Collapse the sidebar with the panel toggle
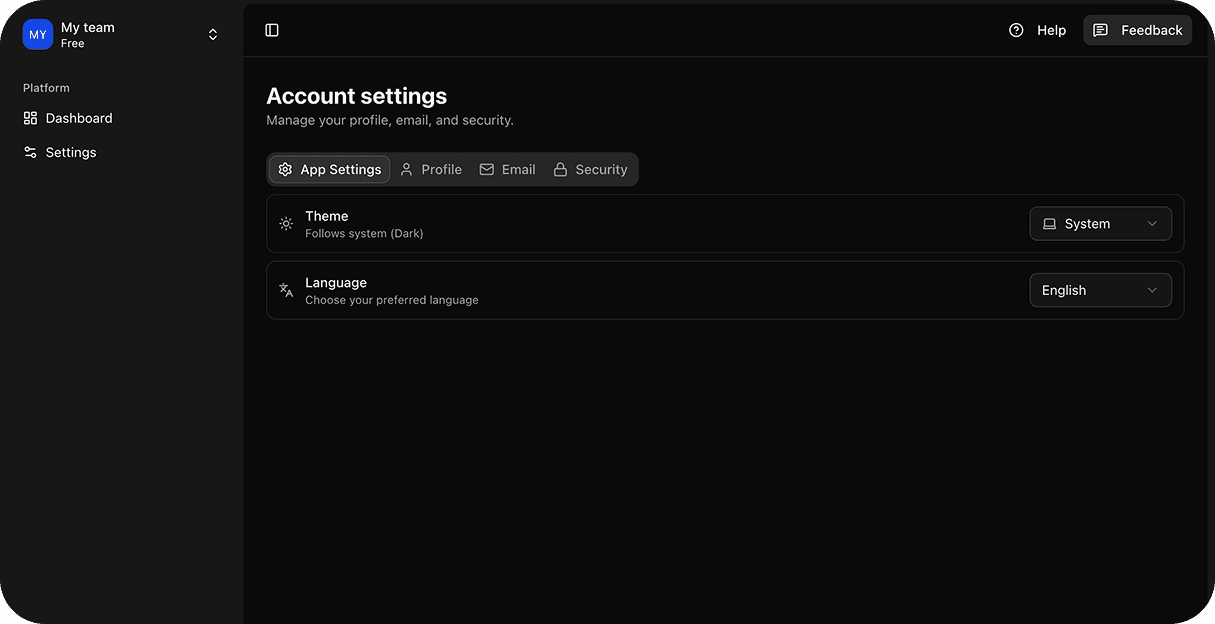The height and width of the screenshot is (624, 1215). 272,30
